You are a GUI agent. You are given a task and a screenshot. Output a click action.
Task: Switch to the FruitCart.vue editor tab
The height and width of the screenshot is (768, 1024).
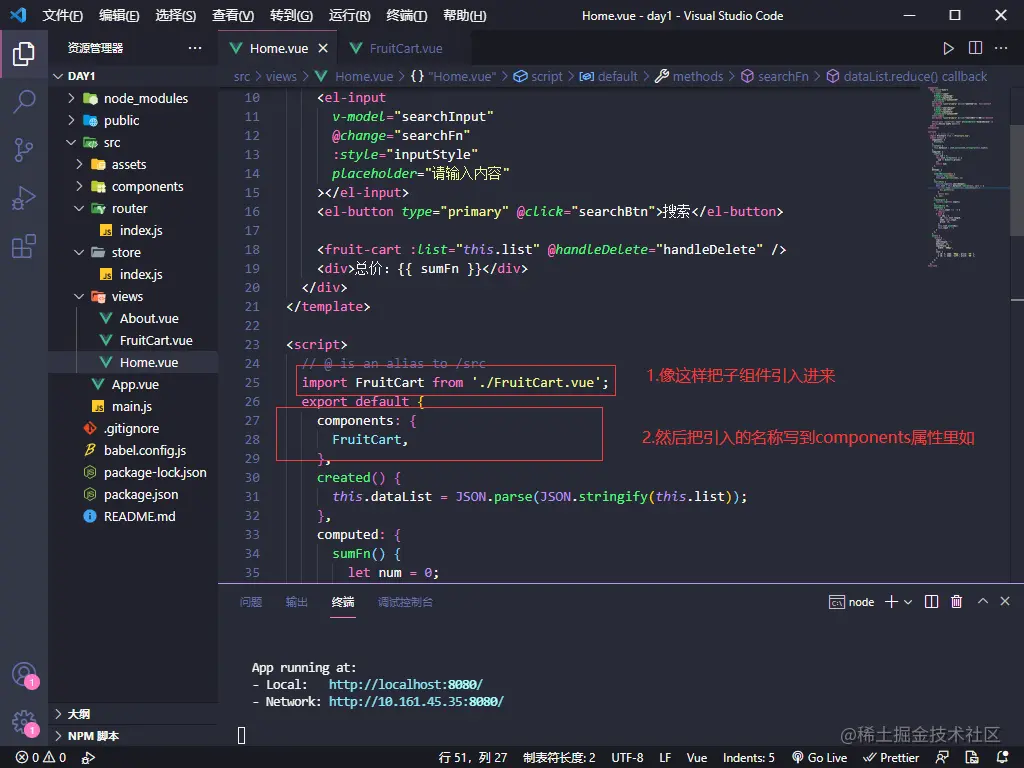click(x=405, y=48)
